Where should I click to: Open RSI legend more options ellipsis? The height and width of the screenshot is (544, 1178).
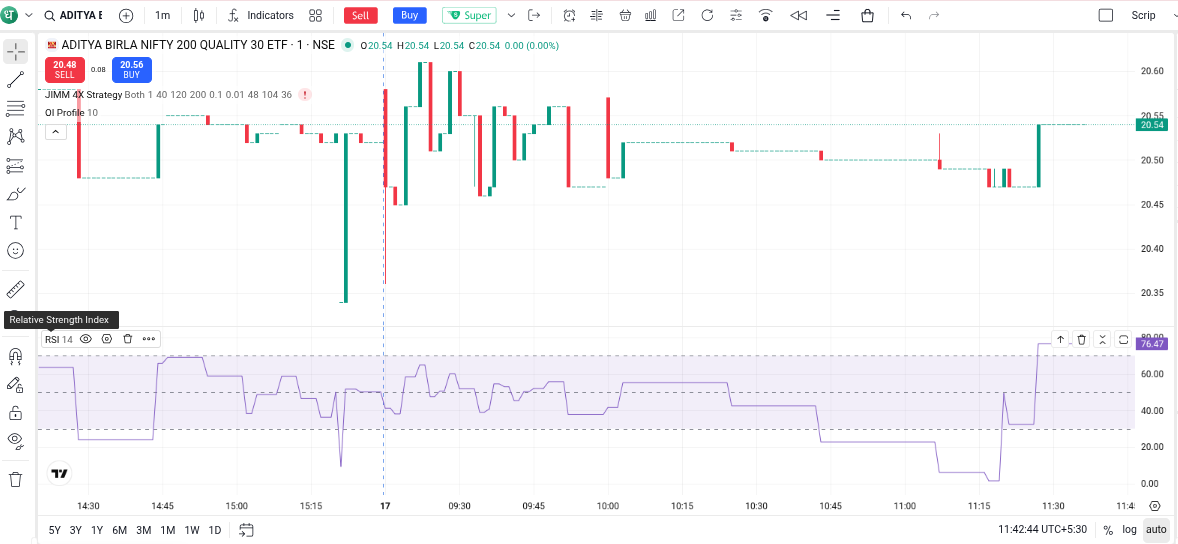coord(149,339)
